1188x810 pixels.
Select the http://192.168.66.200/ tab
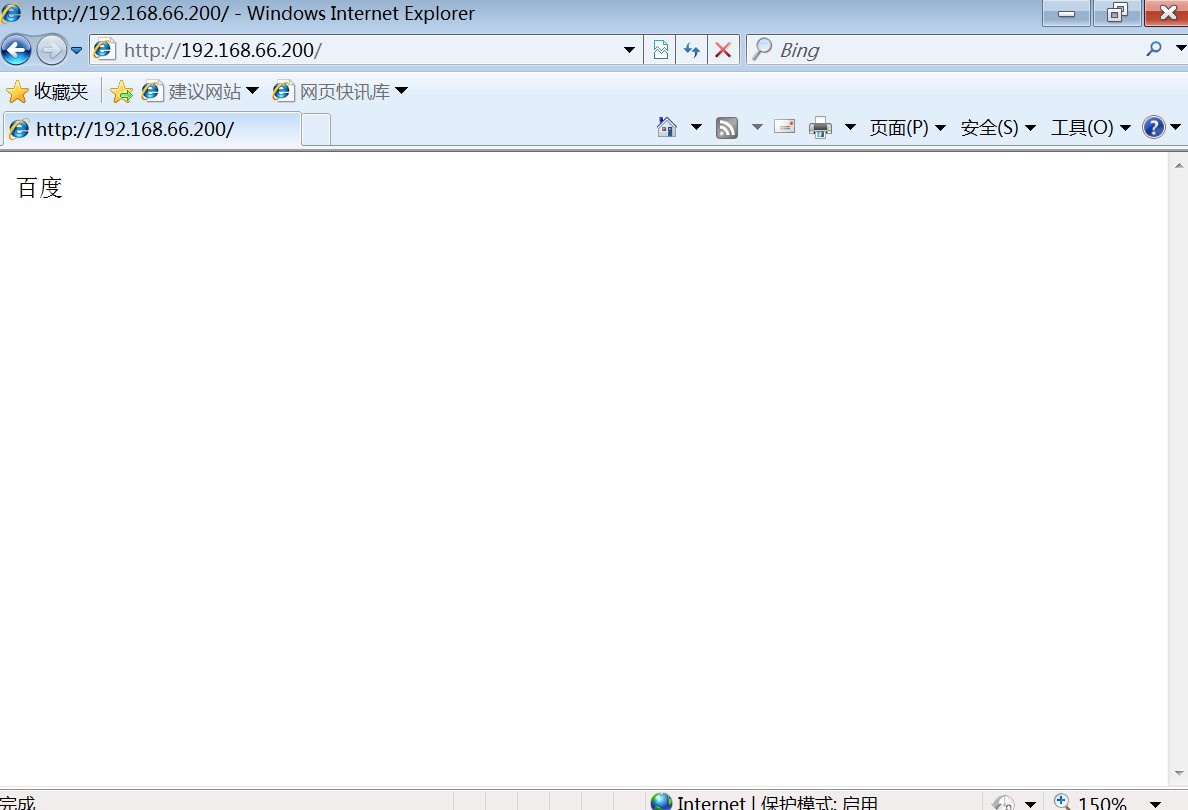pyautogui.click(x=152, y=129)
